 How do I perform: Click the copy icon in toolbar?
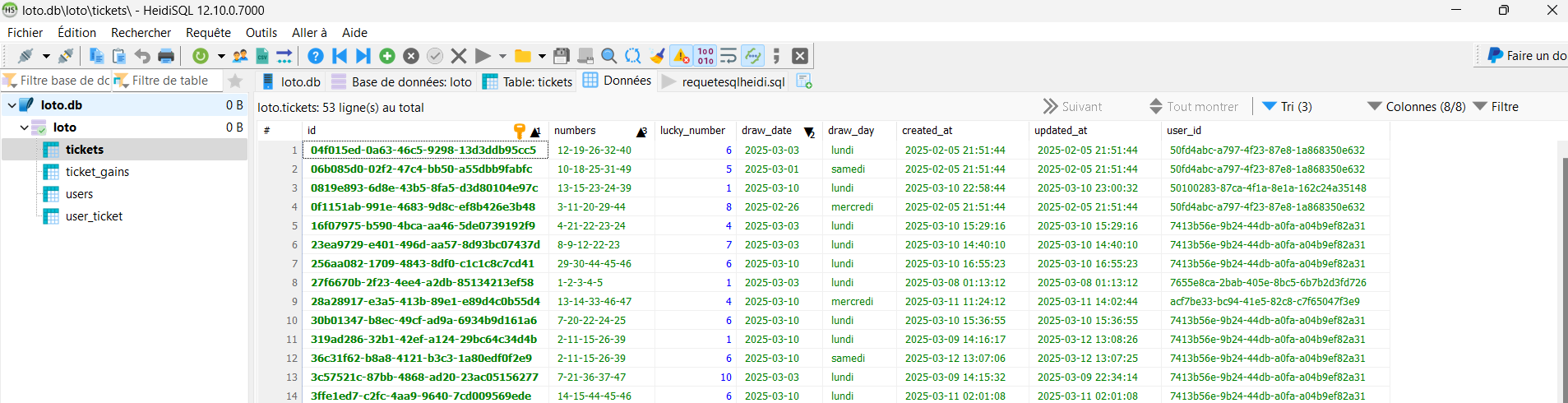(96, 56)
